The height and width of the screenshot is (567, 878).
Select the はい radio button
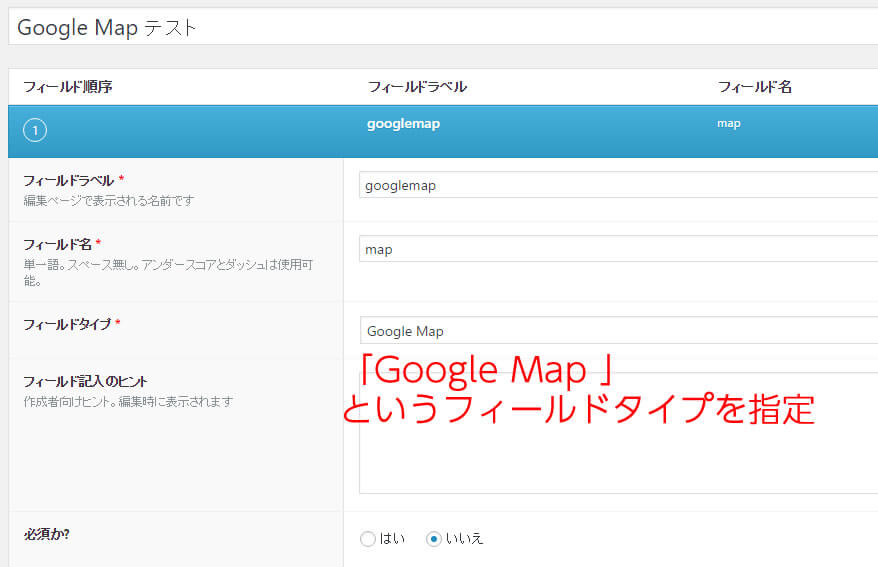(368, 539)
